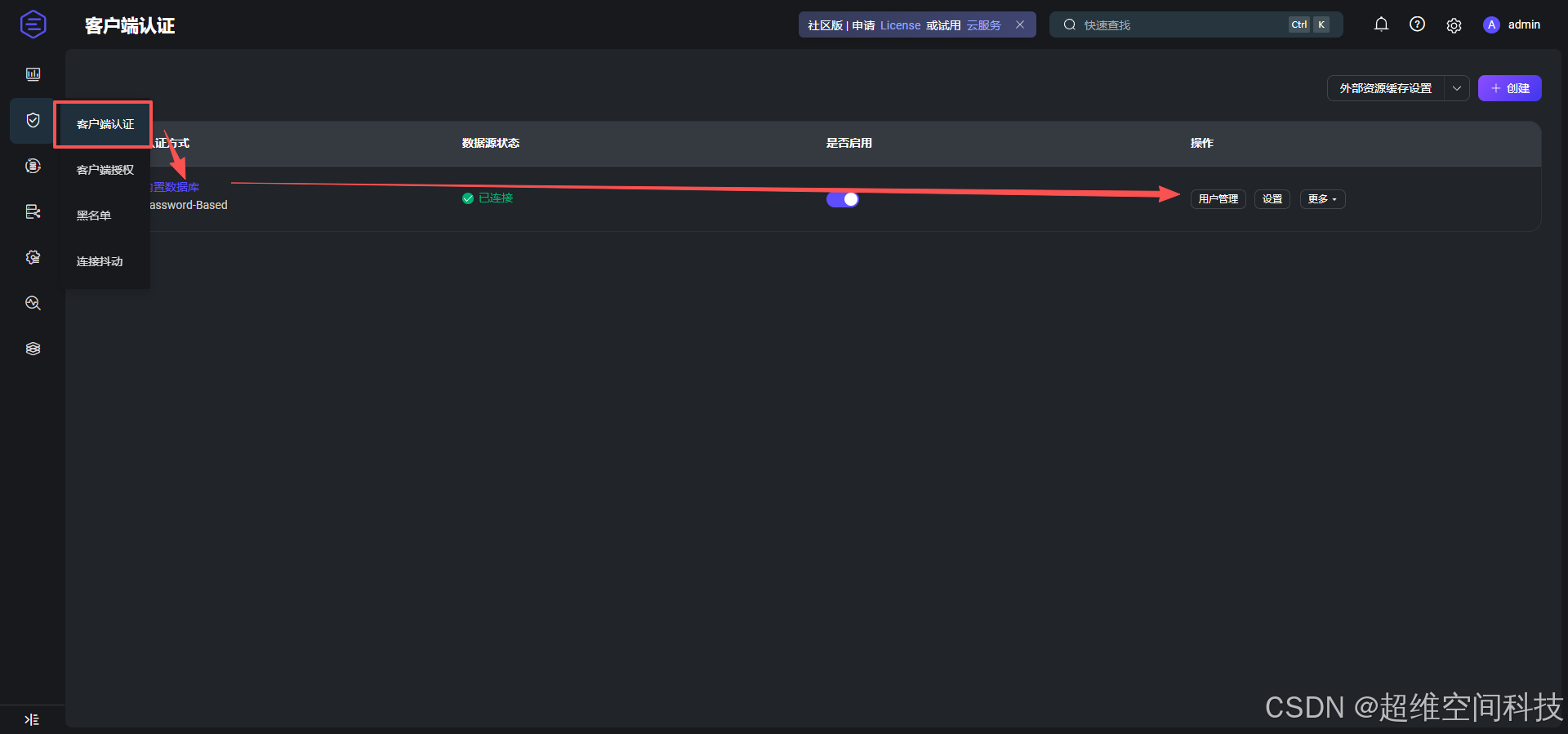The width and height of the screenshot is (1568, 734).
Task: Expand the collapsed sidebar toggle icon
Action: point(32,719)
